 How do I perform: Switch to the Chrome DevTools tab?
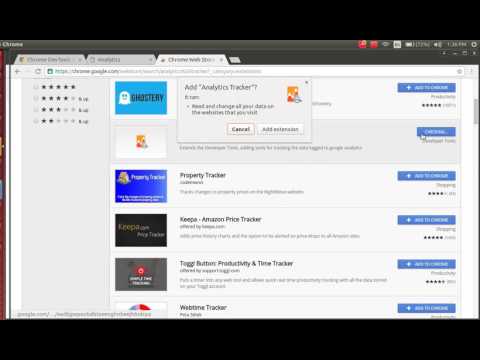49,60
